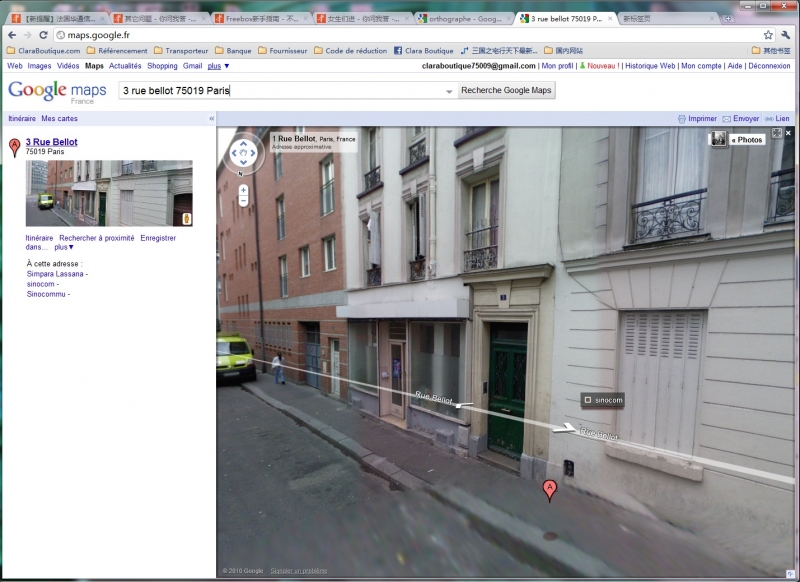Close the Street View panel
Viewport: 800px width, 582px height.
point(788,133)
